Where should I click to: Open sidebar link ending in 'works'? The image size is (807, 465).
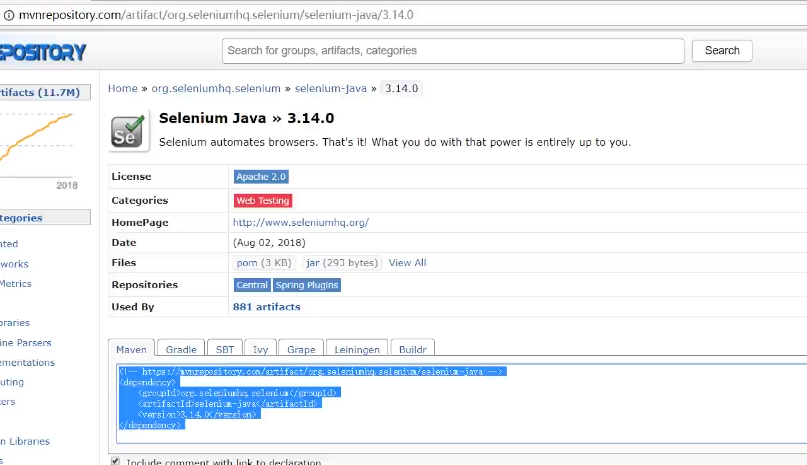(14, 264)
